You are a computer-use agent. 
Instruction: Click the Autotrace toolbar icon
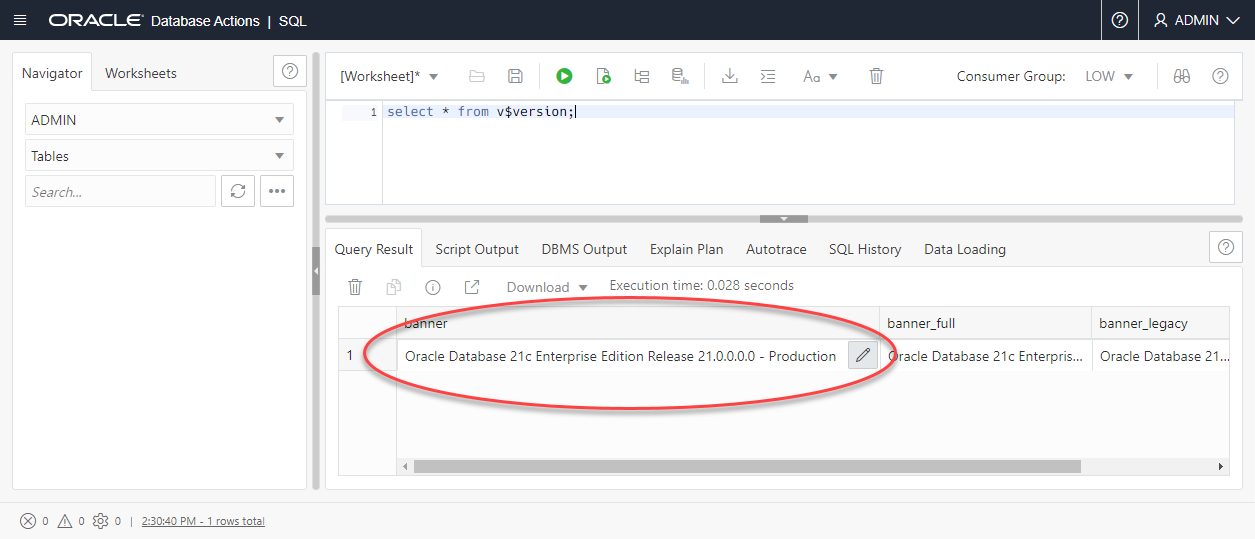[680, 76]
